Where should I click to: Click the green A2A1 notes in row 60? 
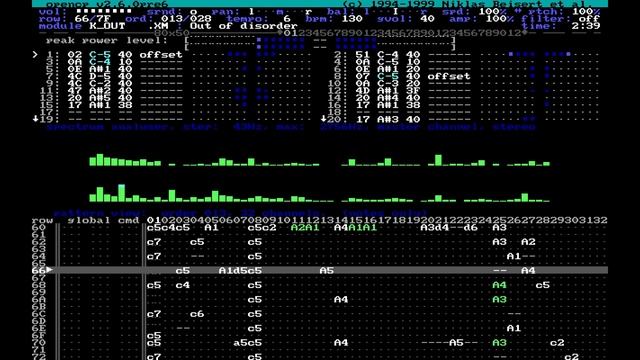pos(305,227)
